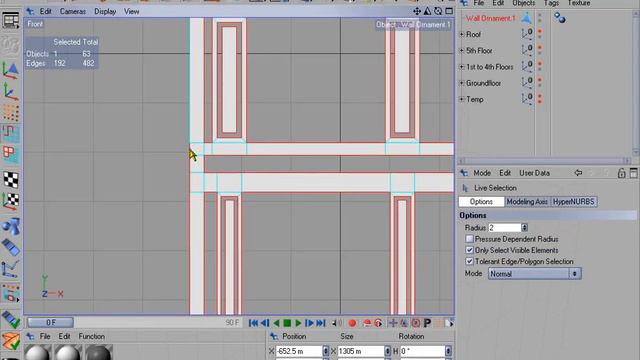Play animation backwards
Image resolution: width=640 pixels, height=360 pixels.
coord(276,323)
